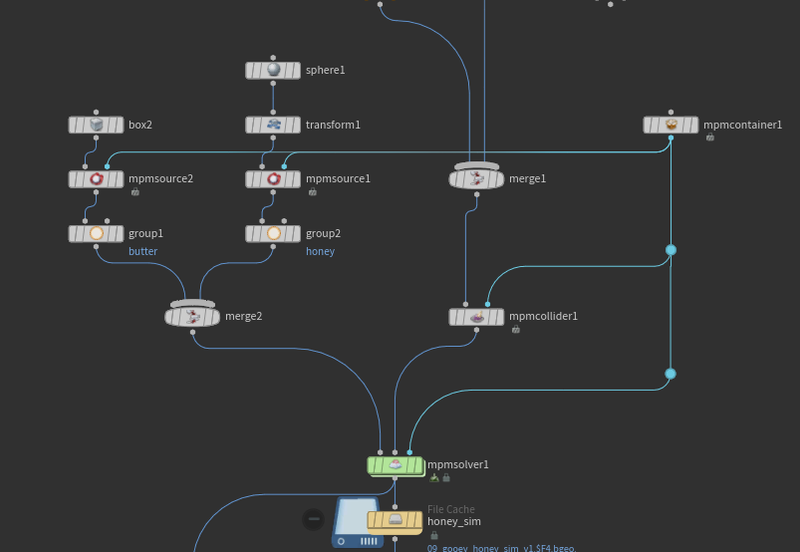Click the honey_sim node name label
The width and height of the screenshot is (800, 552).
(x=454, y=521)
